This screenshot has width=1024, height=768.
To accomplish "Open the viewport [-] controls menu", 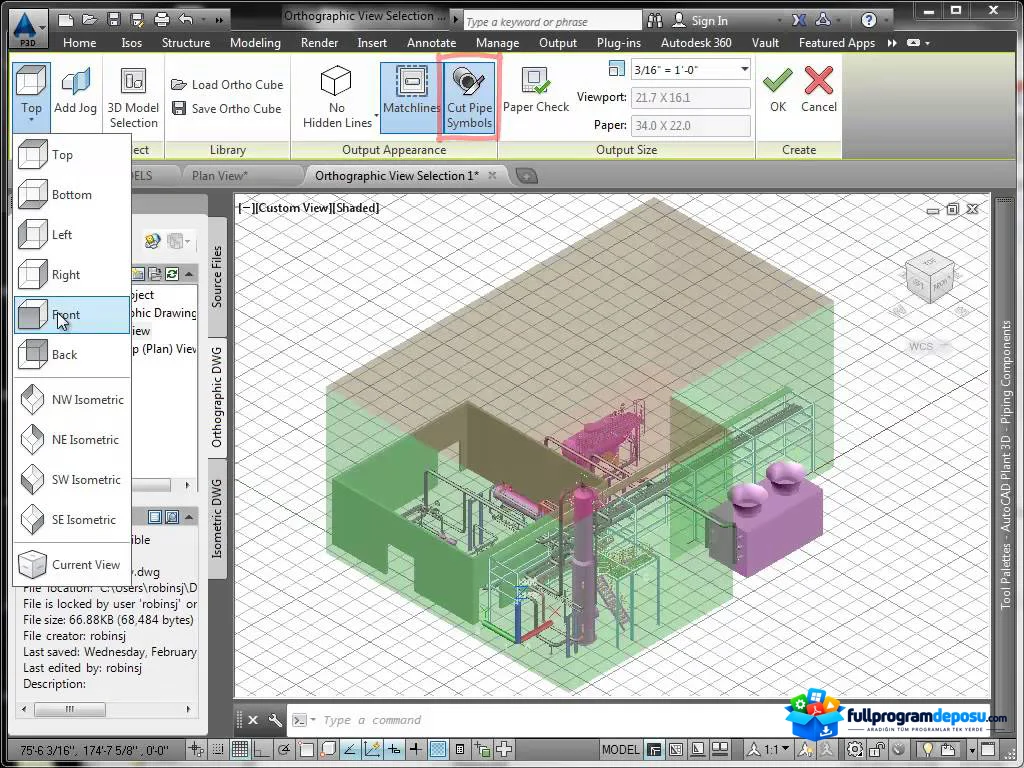I will click(246, 208).
